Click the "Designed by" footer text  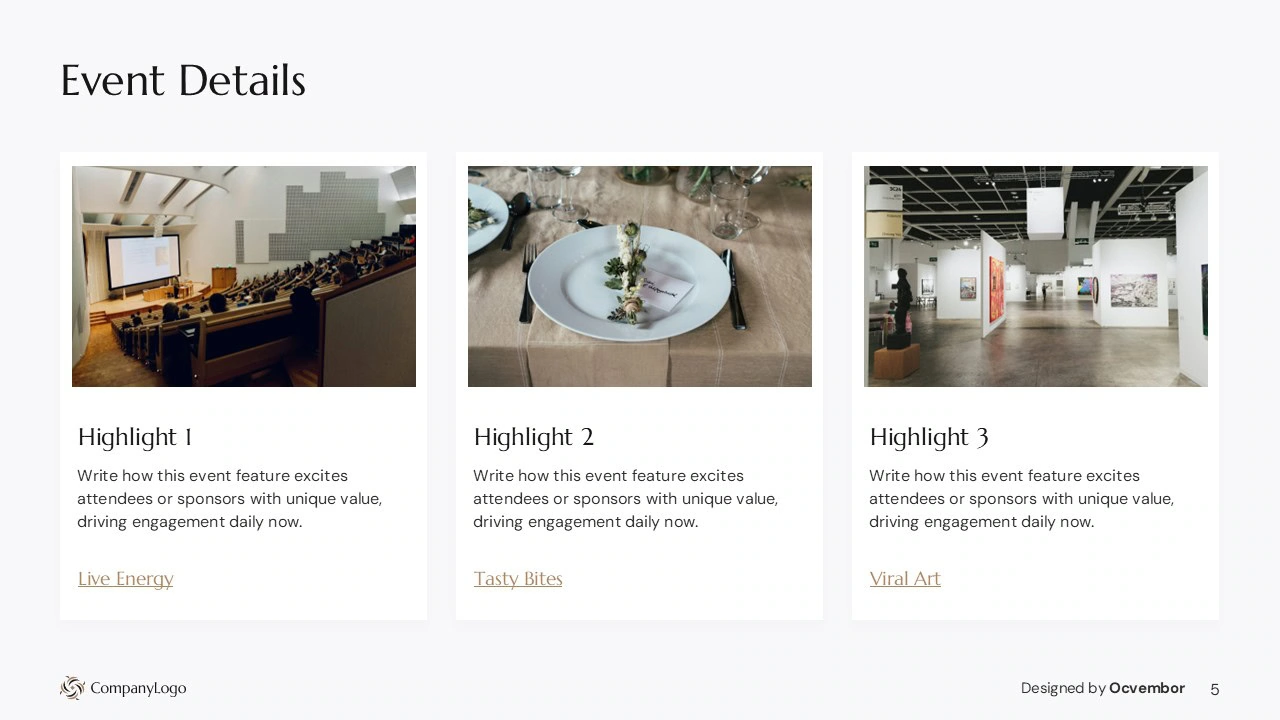coord(1063,688)
